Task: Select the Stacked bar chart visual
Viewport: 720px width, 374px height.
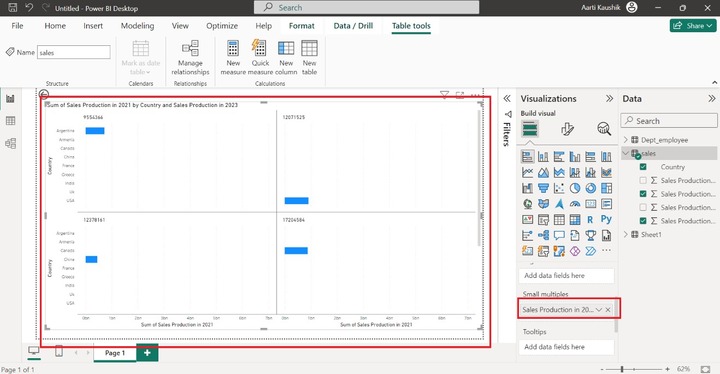Action: (x=528, y=157)
